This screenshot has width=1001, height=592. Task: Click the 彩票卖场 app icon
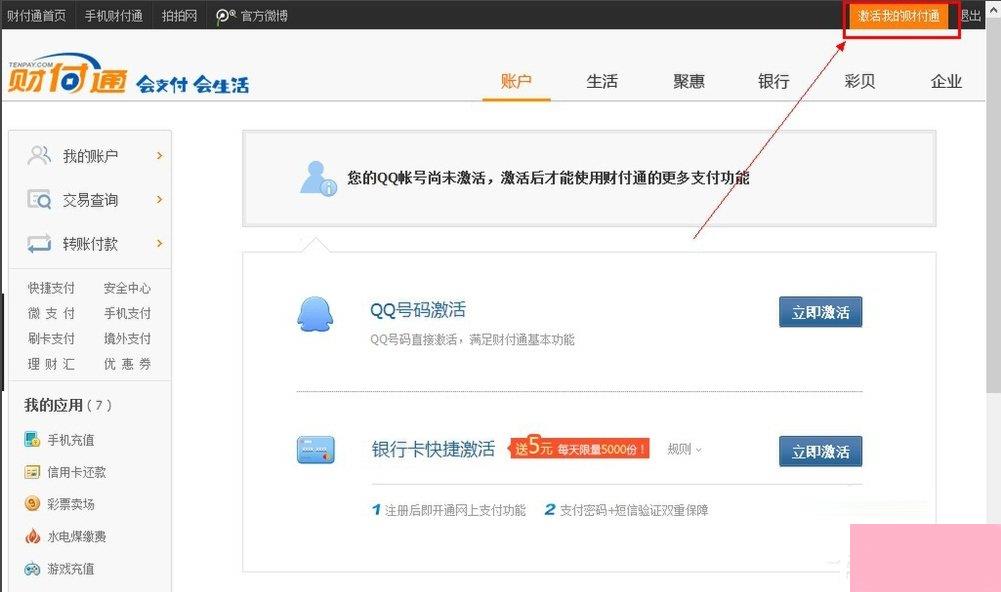coord(32,504)
